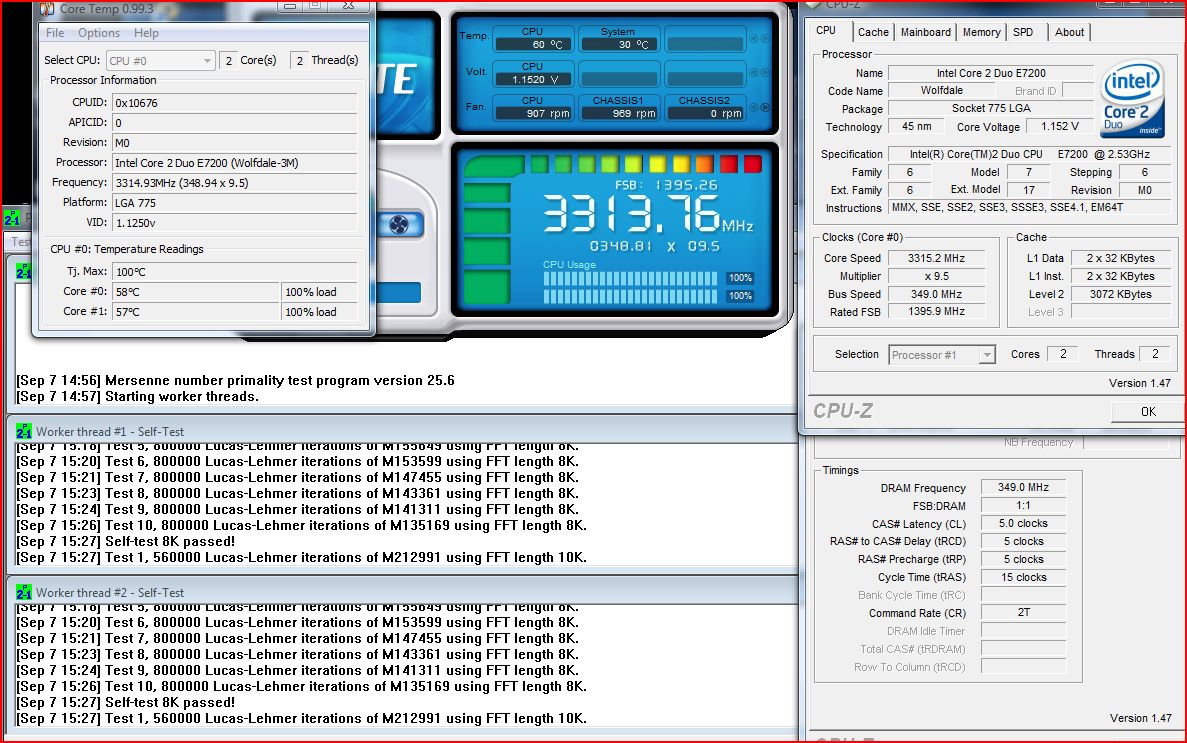Click the CHASSIS2 fan reading 0 rpm
This screenshot has width=1187, height=743.
[x=705, y=114]
